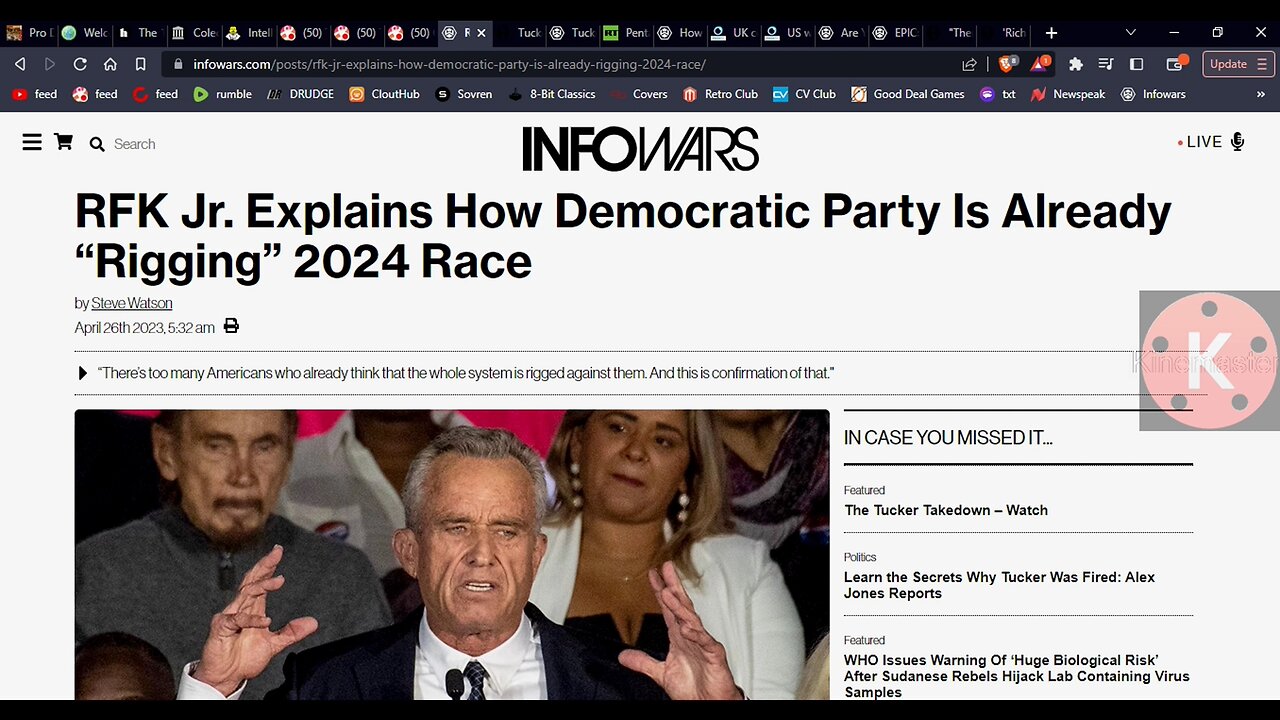The height and width of the screenshot is (720, 1280).
Task: Close the active Infowars tab
Action: 481,33
